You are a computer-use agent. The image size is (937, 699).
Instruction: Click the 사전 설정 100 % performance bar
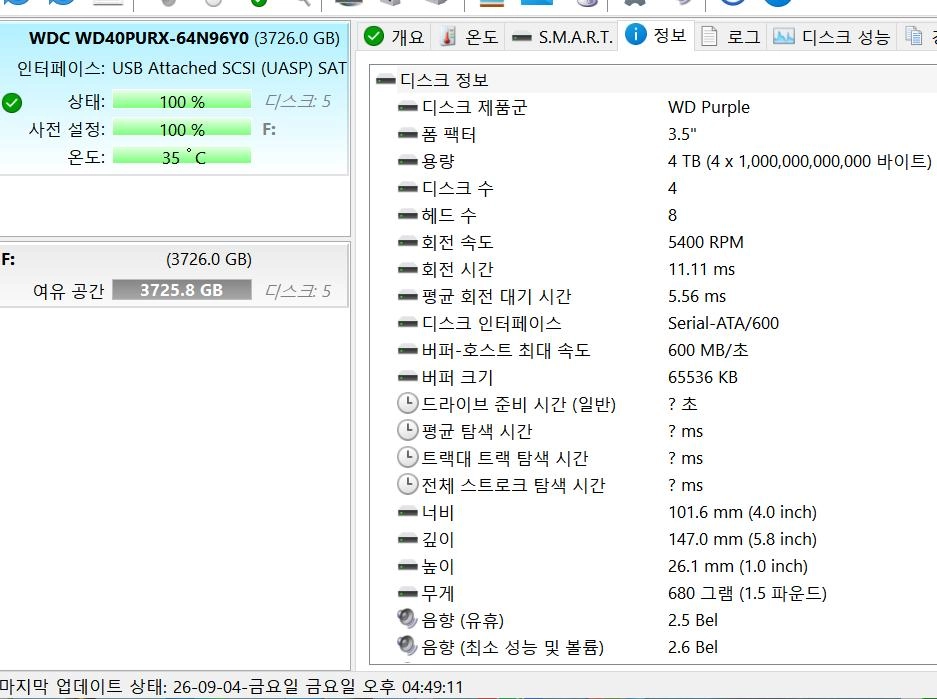[x=182, y=129]
